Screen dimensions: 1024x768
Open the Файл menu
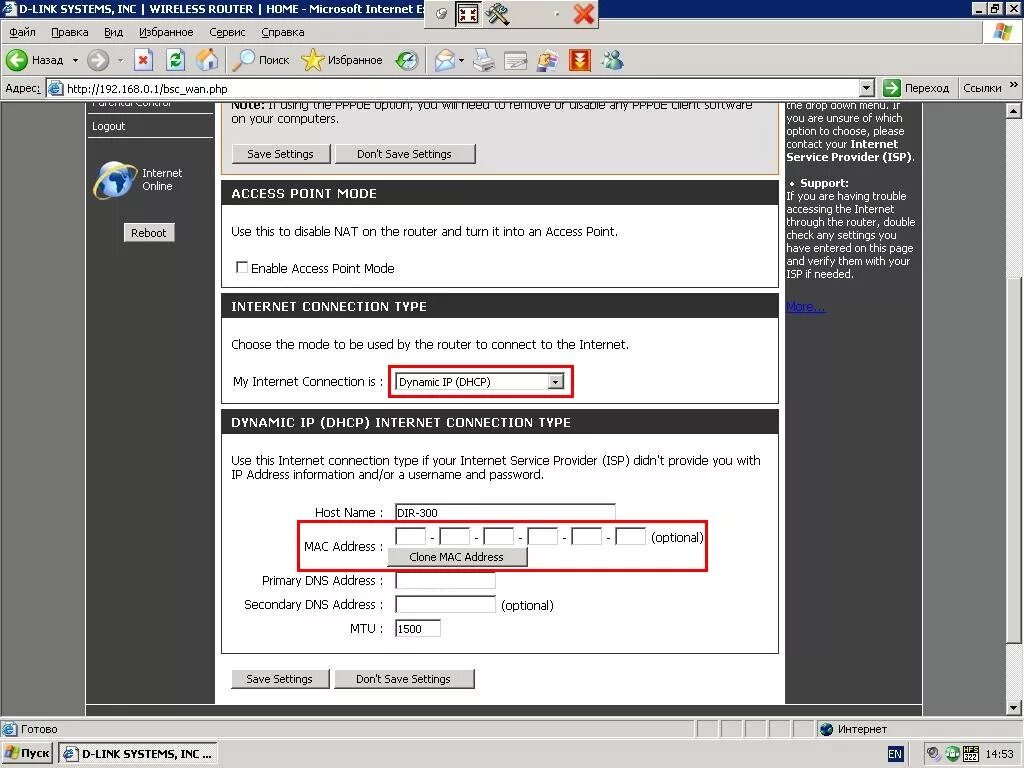[x=22, y=32]
